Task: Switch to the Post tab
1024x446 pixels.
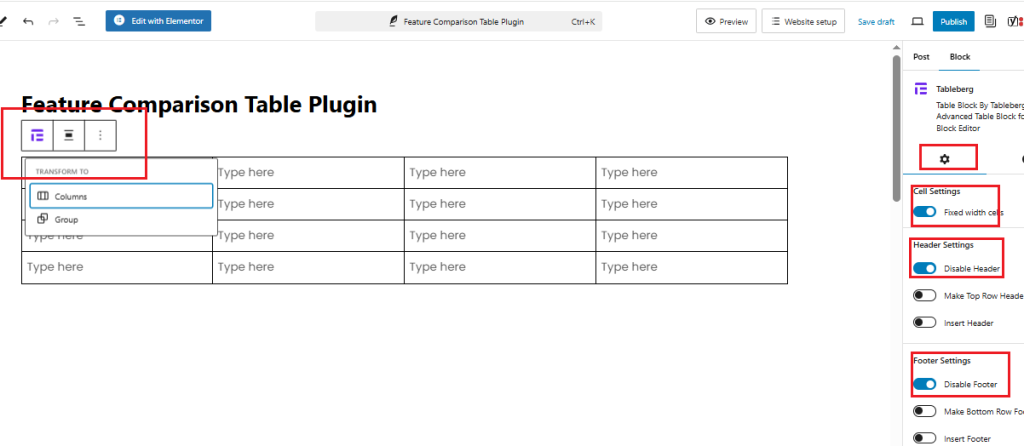Action: (921, 57)
